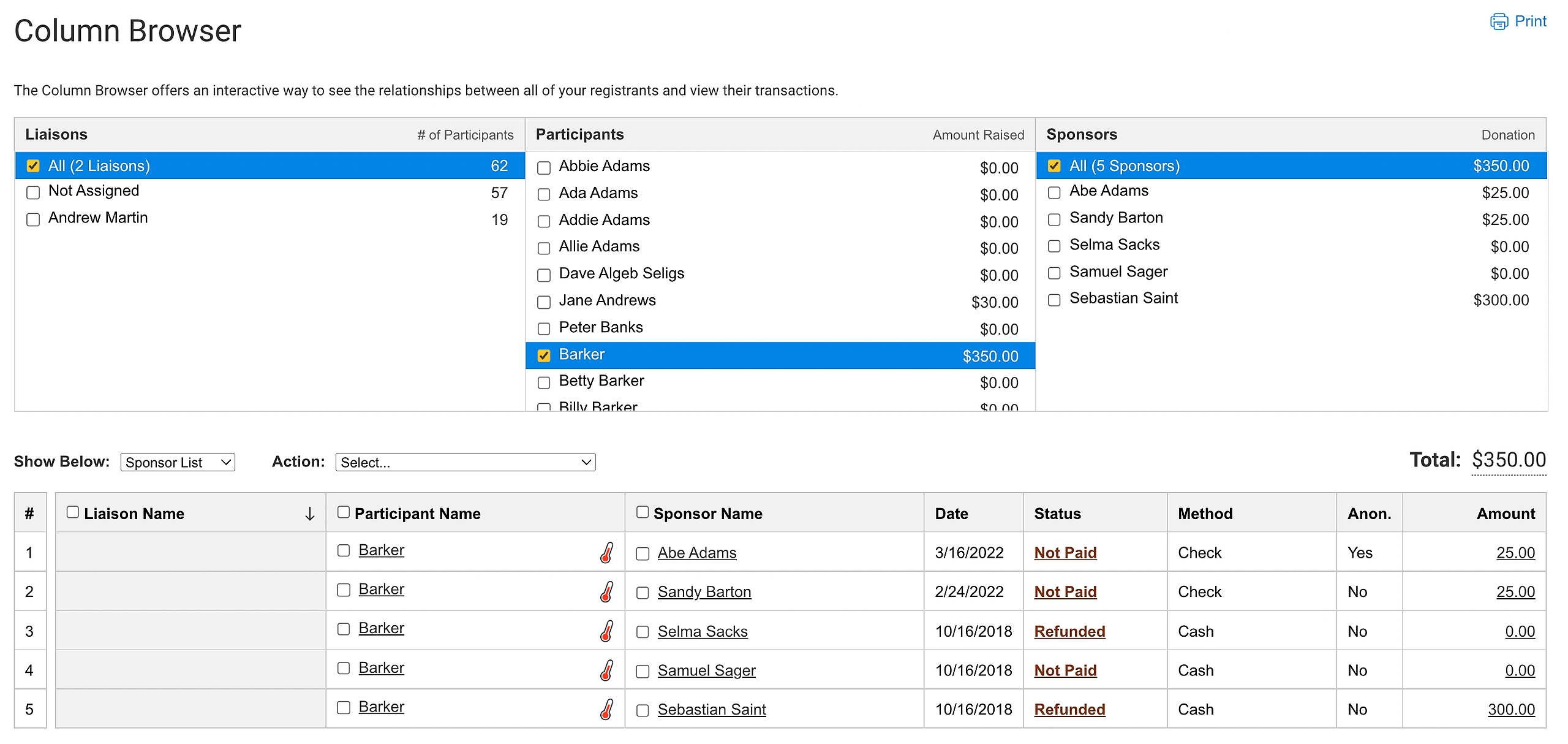Click thermometer icon in the Abe Adams row
The width and height of the screenshot is (1568, 744).
[x=606, y=552]
